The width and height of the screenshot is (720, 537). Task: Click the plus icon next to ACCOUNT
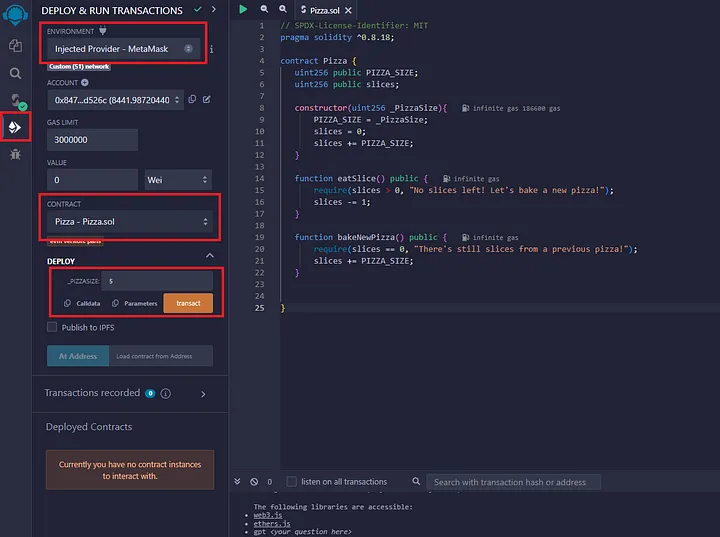tap(85, 82)
